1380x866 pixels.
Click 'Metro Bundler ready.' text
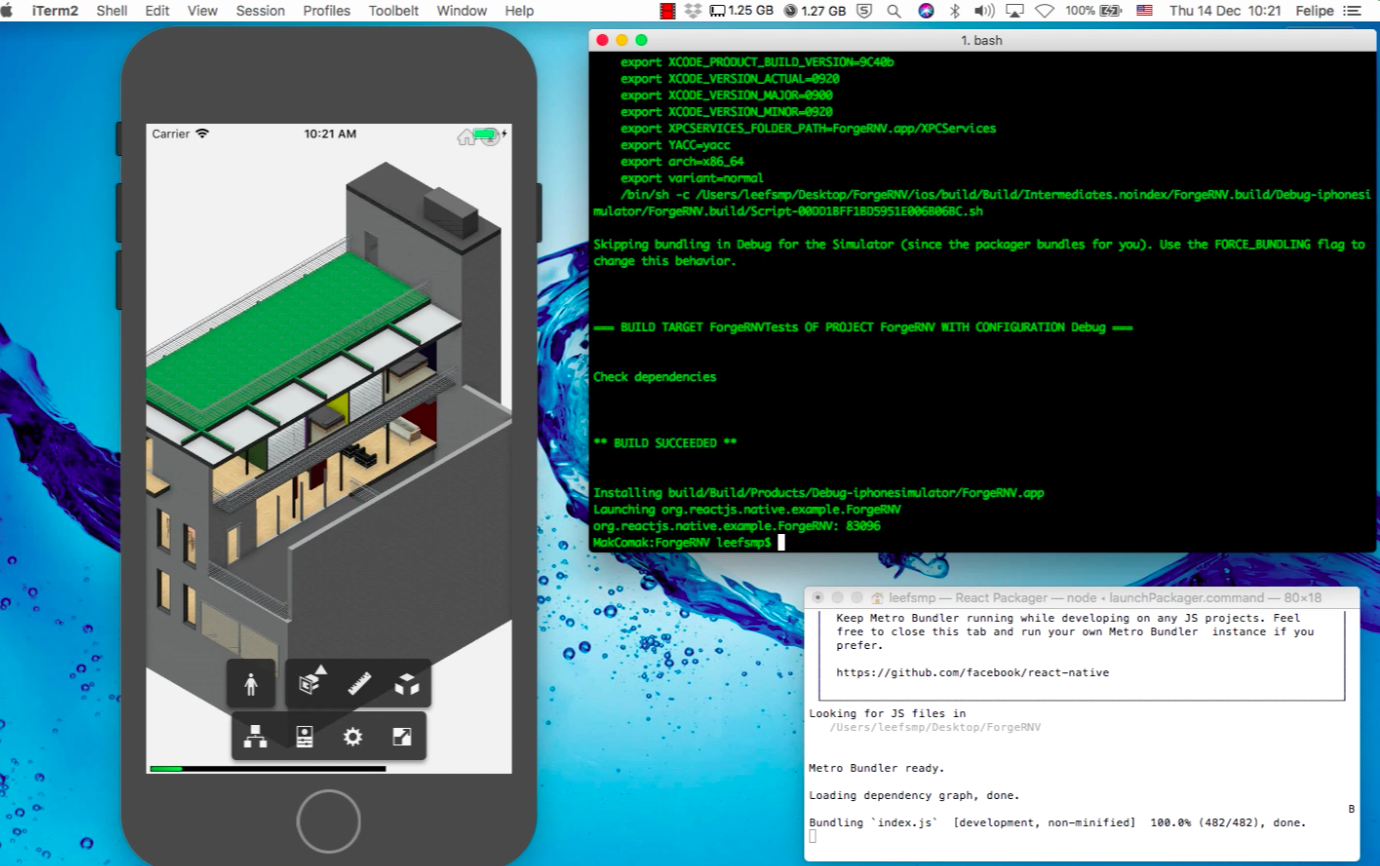876,768
